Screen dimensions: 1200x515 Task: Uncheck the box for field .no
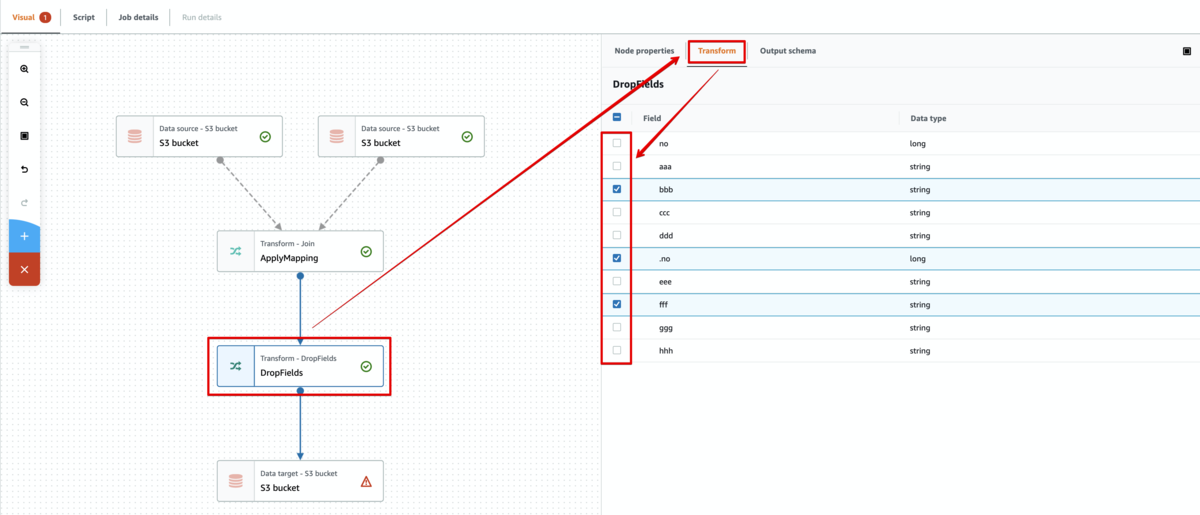point(617,258)
